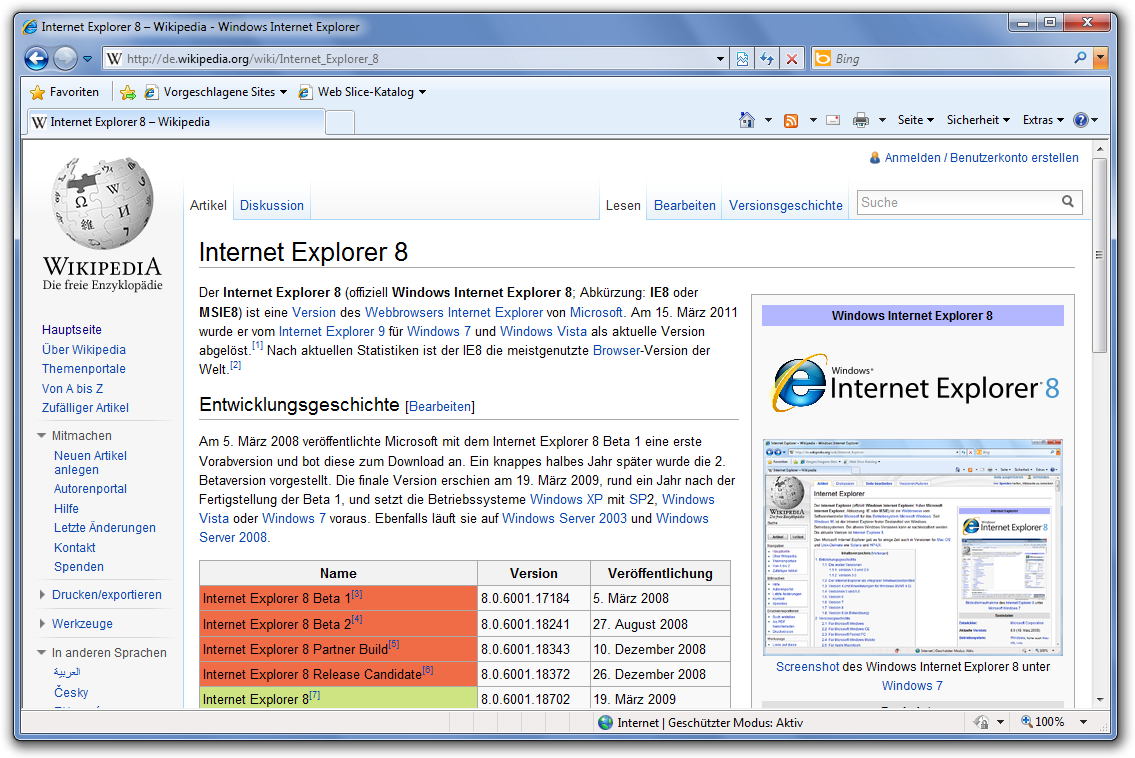Screen dimensions: 1135x758
Task: Click inside the URL address field
Action: pos(409,59)
